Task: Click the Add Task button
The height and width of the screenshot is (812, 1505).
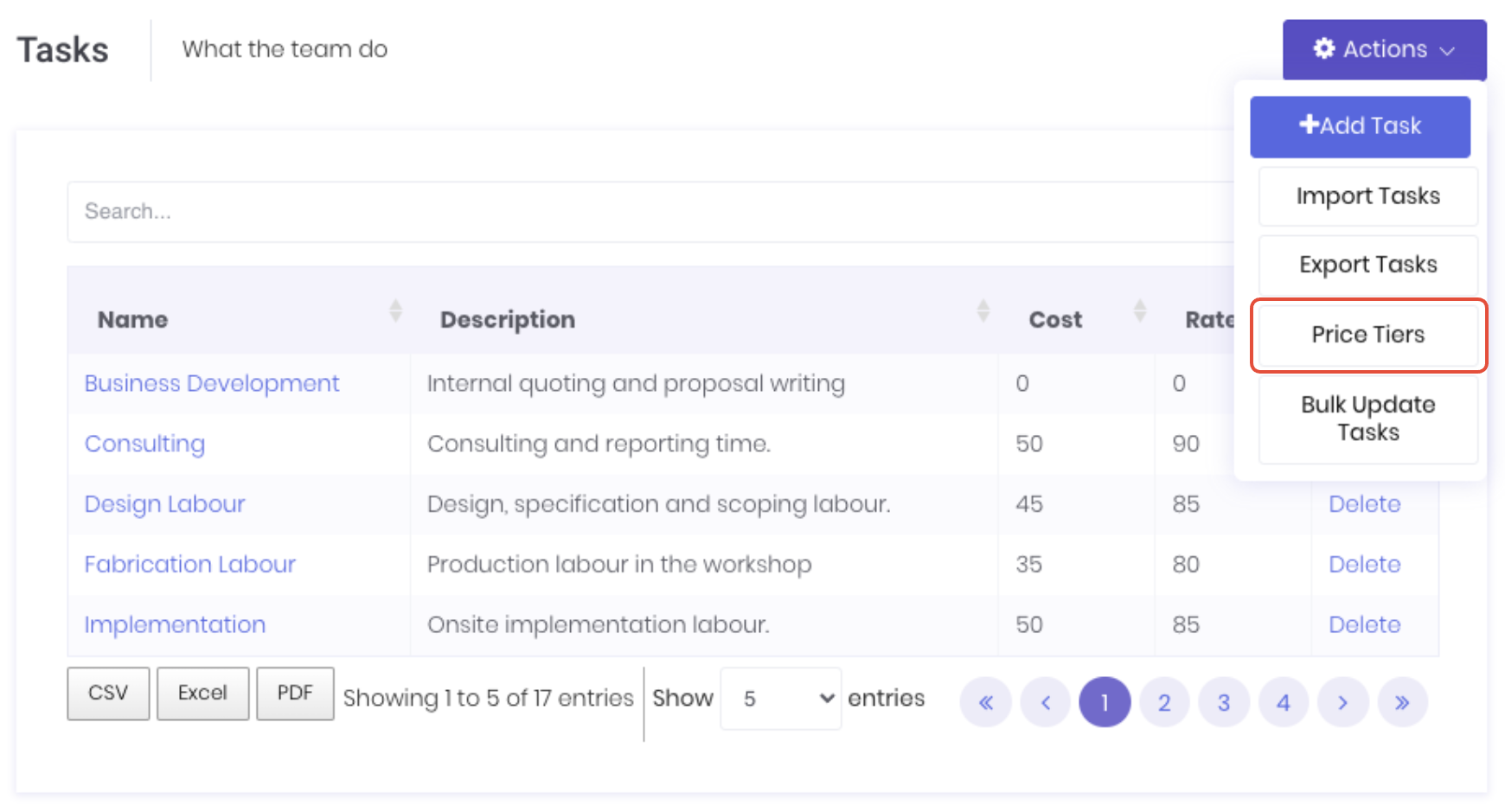Action: pyautogui.click(x=1360, y=126)
